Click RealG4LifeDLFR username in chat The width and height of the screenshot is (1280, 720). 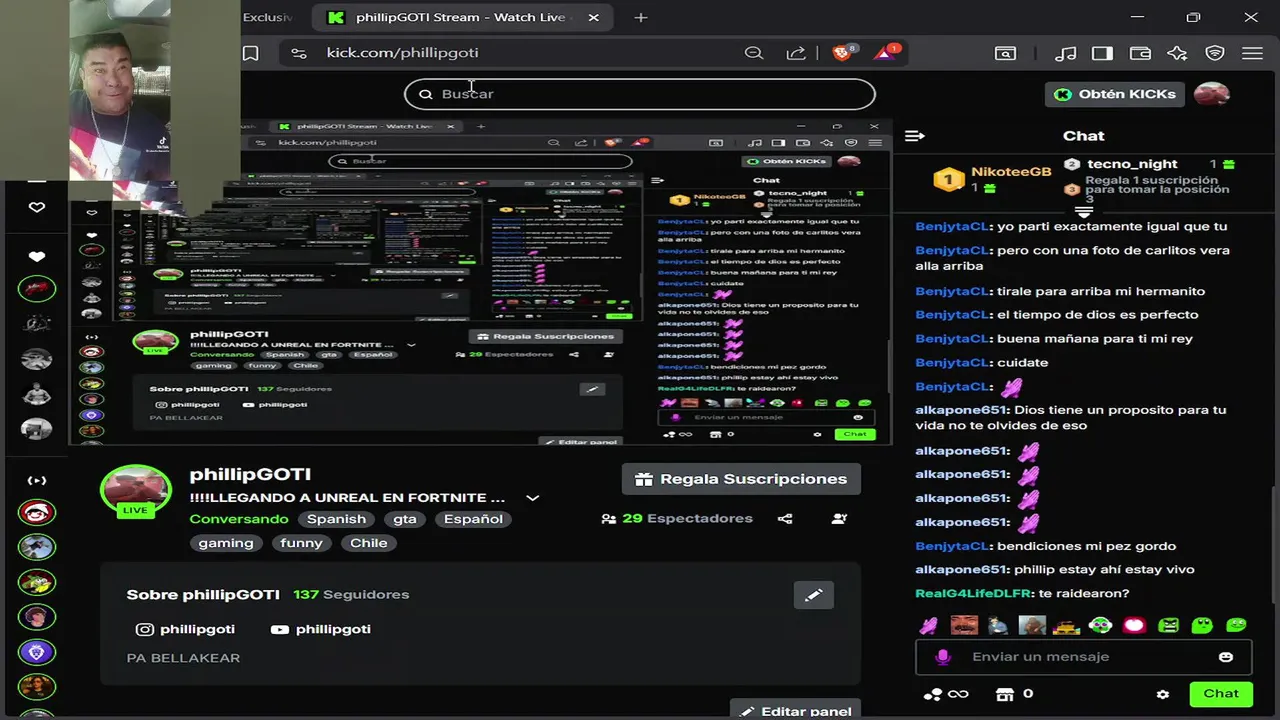tap(973, 594)
